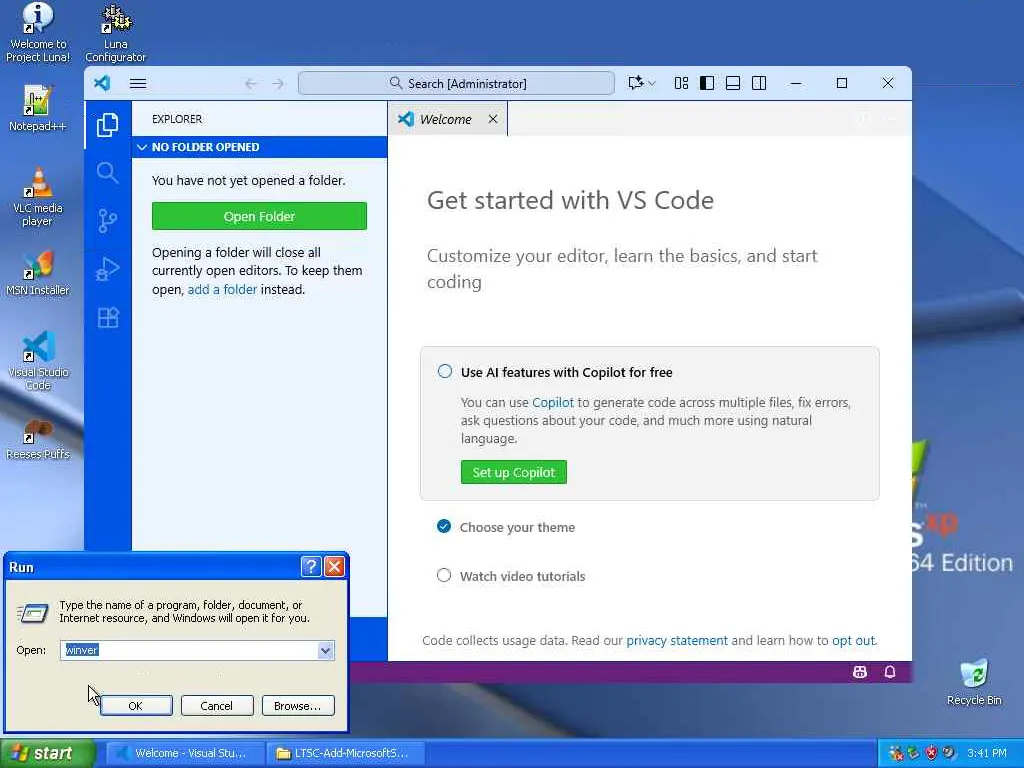Close the Run dialog

334,567
